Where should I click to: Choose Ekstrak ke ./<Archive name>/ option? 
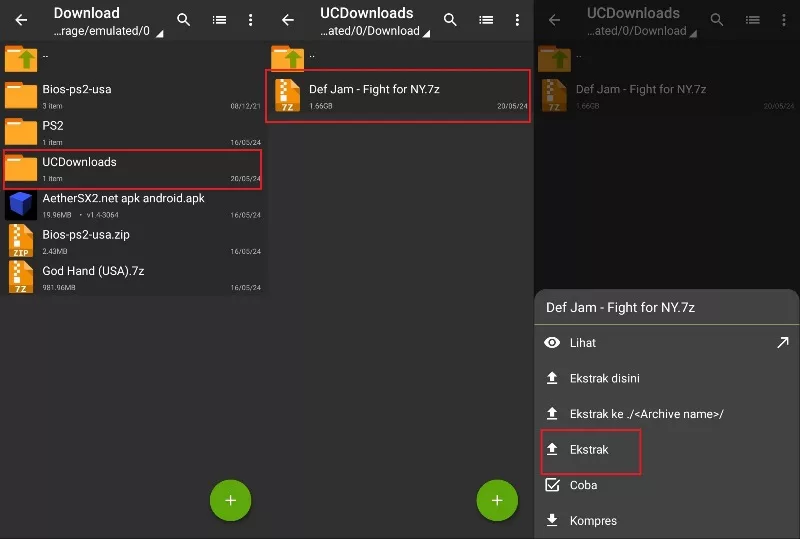pos(667,414)
